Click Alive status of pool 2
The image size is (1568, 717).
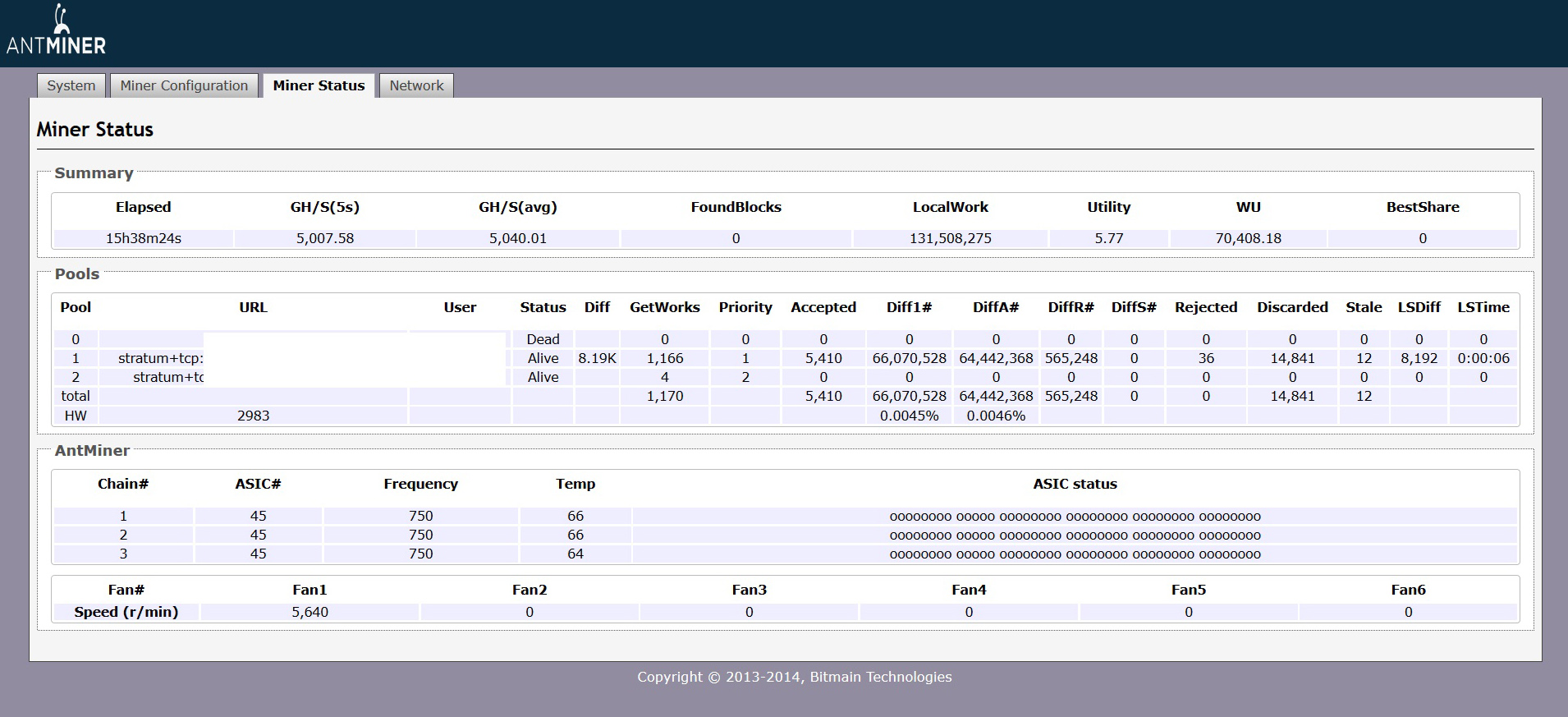point(543,377)
